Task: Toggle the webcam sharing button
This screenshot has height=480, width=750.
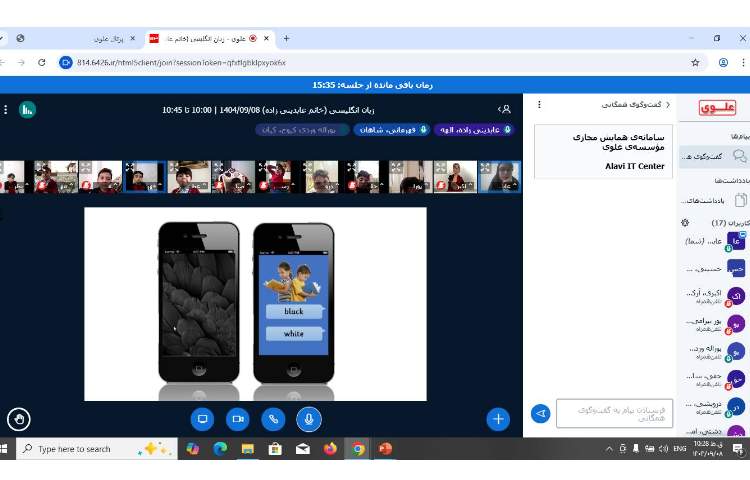Action: click(237, 419)
